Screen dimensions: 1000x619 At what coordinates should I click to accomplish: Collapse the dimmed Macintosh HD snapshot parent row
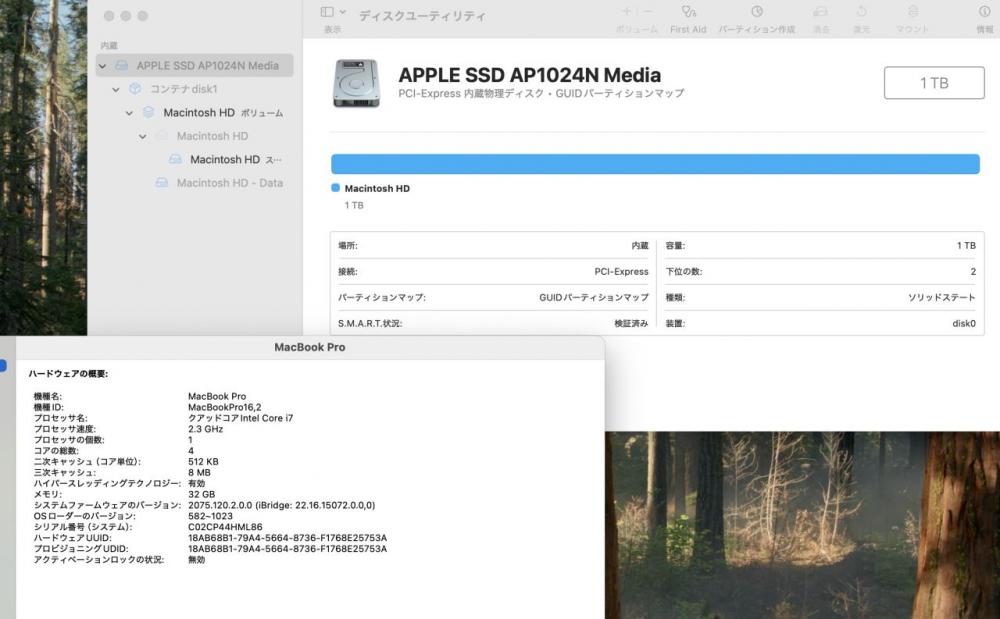[x=143, y=136]
